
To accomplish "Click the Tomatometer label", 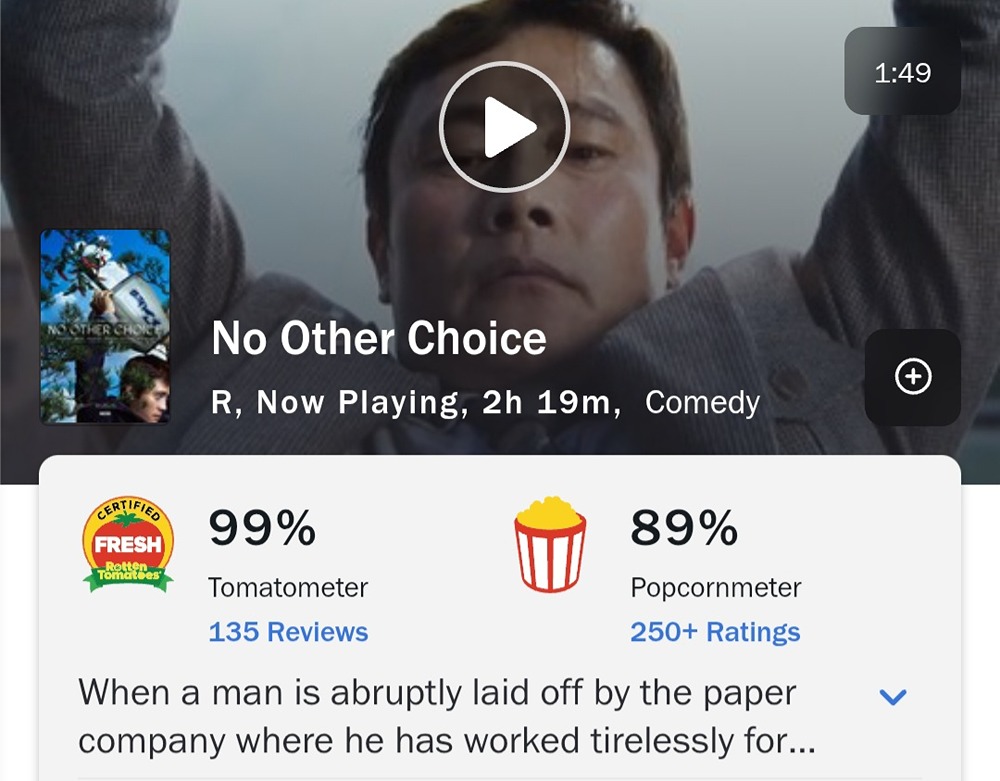I will [288, 587].
